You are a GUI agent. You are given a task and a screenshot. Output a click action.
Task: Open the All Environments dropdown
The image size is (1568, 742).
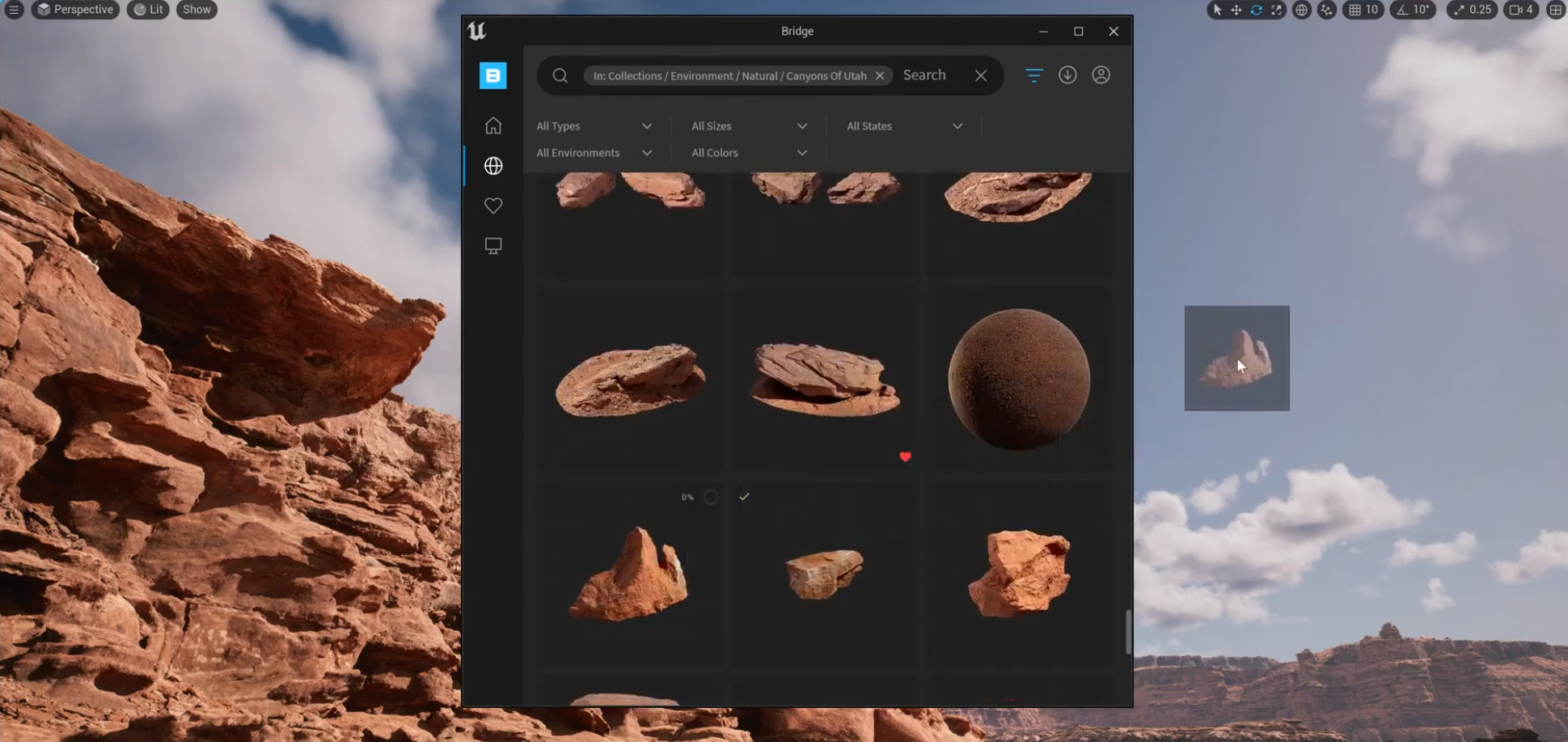pyautogui.click(x=594, y=153)
